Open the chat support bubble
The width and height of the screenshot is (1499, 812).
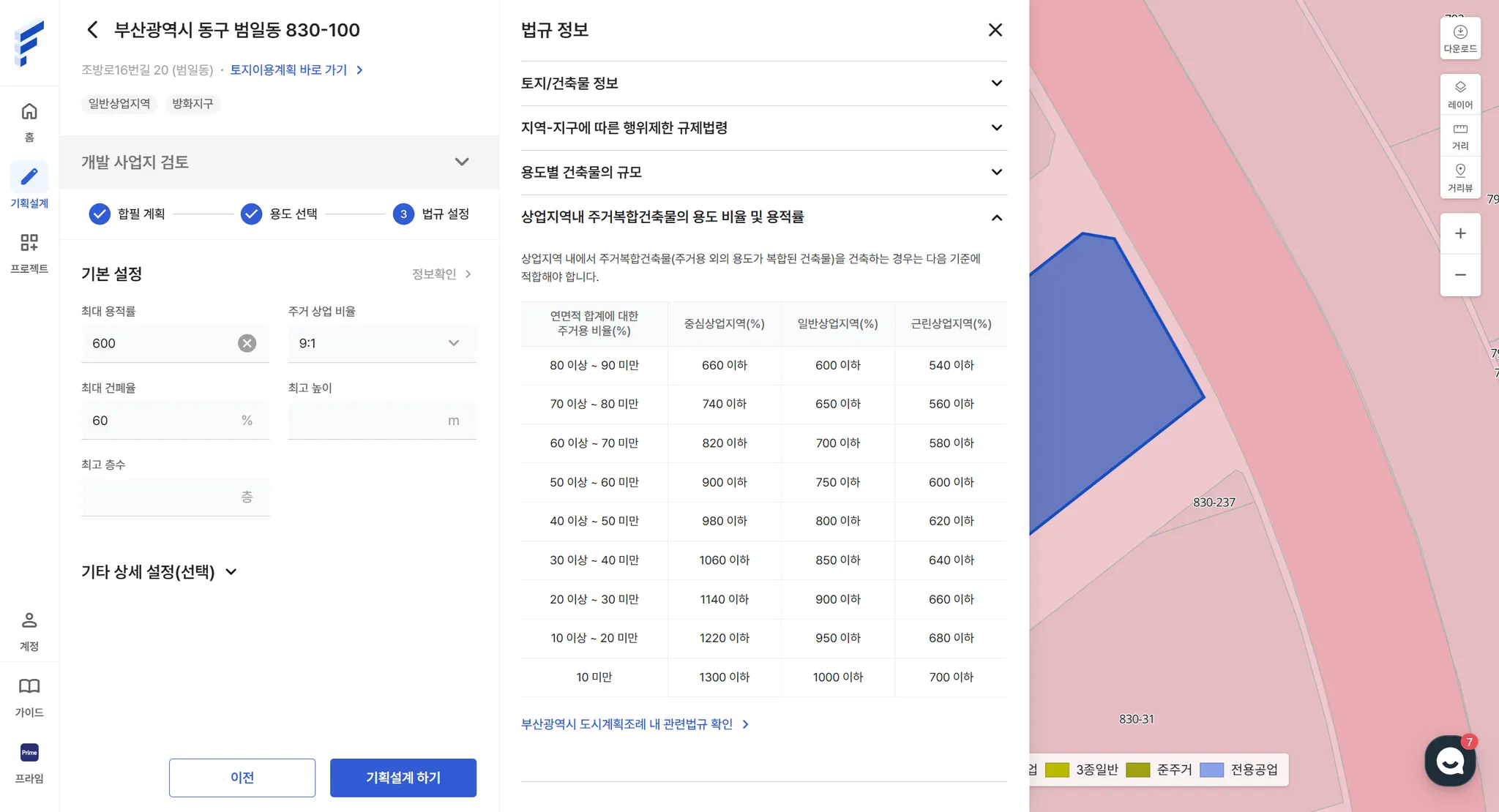(1449, 761)
